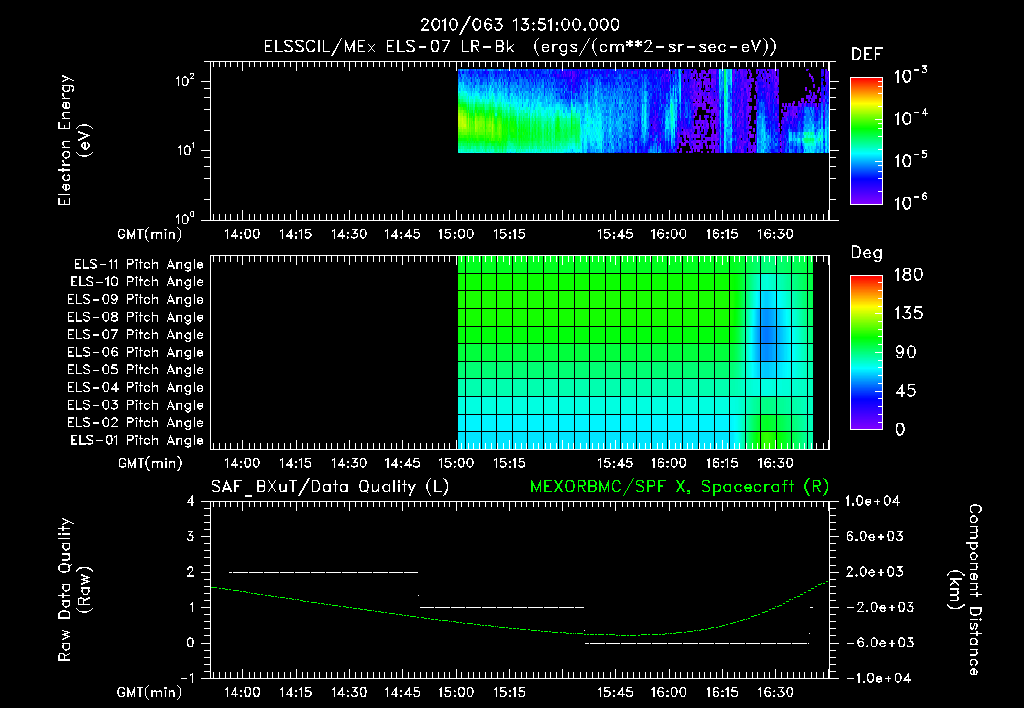Screen dimensions: 1024x708
Task: Select the ELS-10 Pitch Angle row label
Action: pos(137,282)
